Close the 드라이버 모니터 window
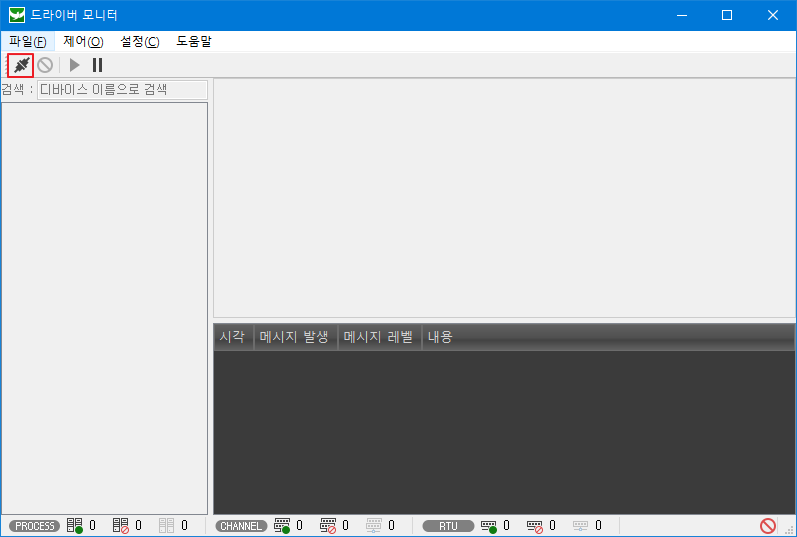 [x=773, y=15]
